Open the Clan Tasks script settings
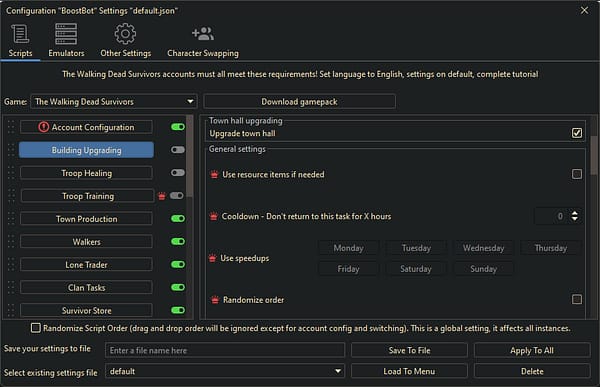The height and width of the screenshot is (387, 600). click(x=86, y=287)
